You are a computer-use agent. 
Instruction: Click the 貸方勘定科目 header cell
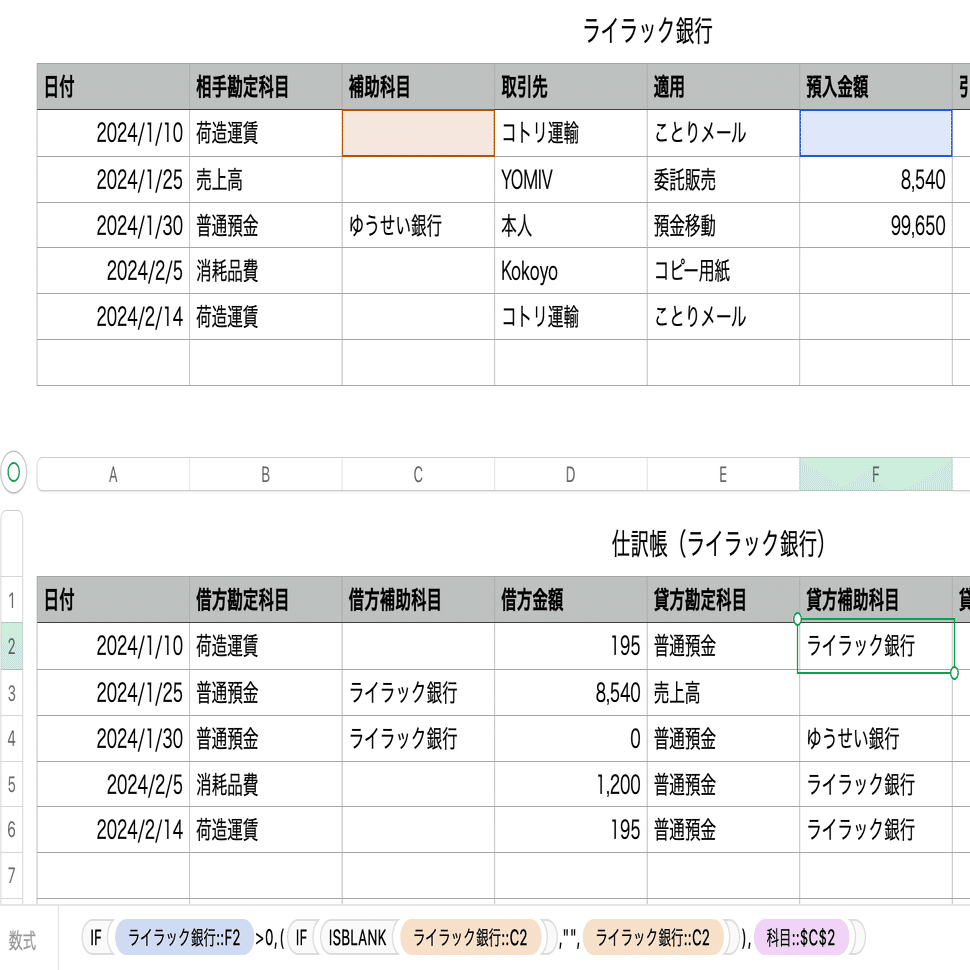click(x=723, y=600)
